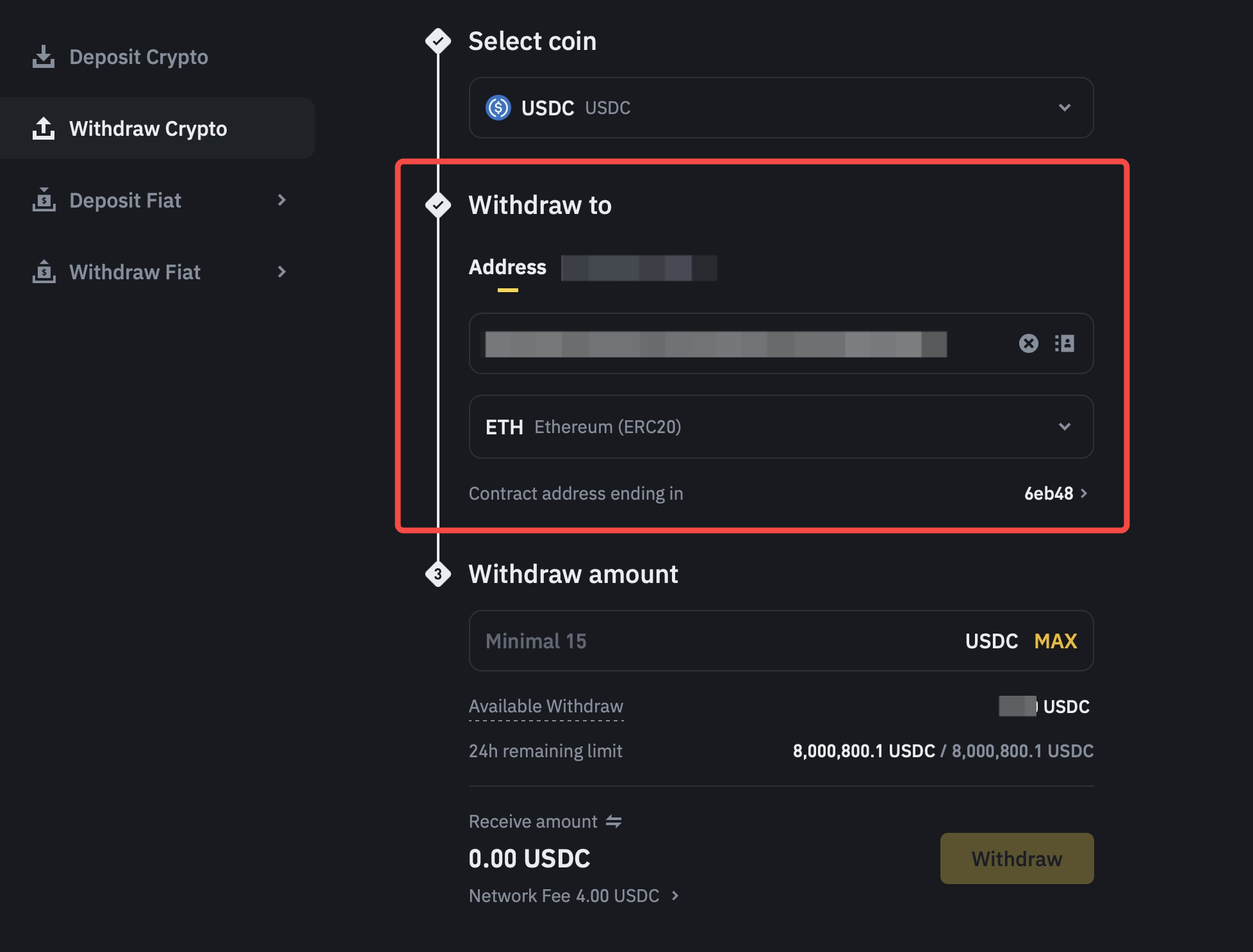This screenshot has width=1253, height=952.
Task: Click the Withdraw Crypto upload icon
Action: pyautogui.click(x=44, y=128)
